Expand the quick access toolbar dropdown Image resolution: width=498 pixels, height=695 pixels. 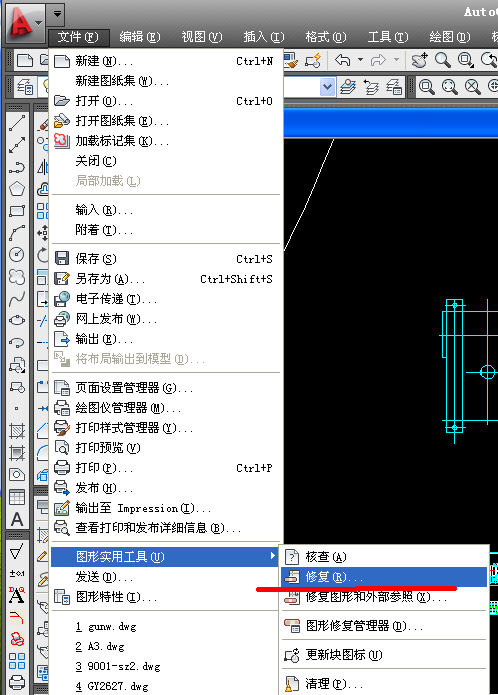[x=57, y=13]
